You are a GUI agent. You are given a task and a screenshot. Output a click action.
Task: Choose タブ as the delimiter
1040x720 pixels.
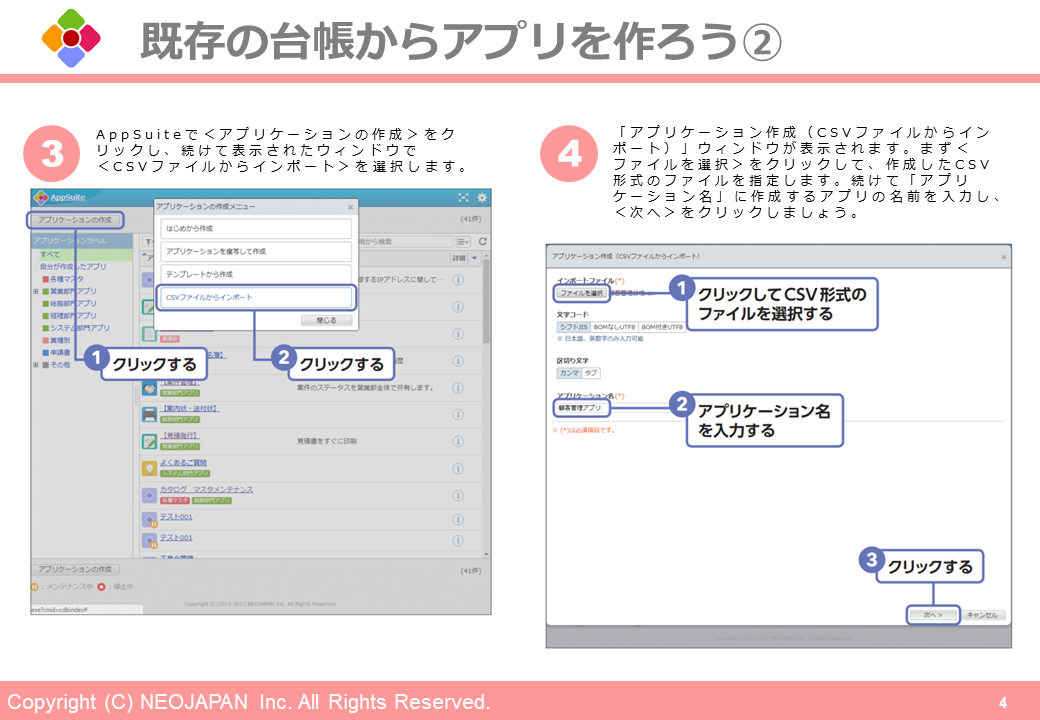pyautogui.click(x=591, y=372)
